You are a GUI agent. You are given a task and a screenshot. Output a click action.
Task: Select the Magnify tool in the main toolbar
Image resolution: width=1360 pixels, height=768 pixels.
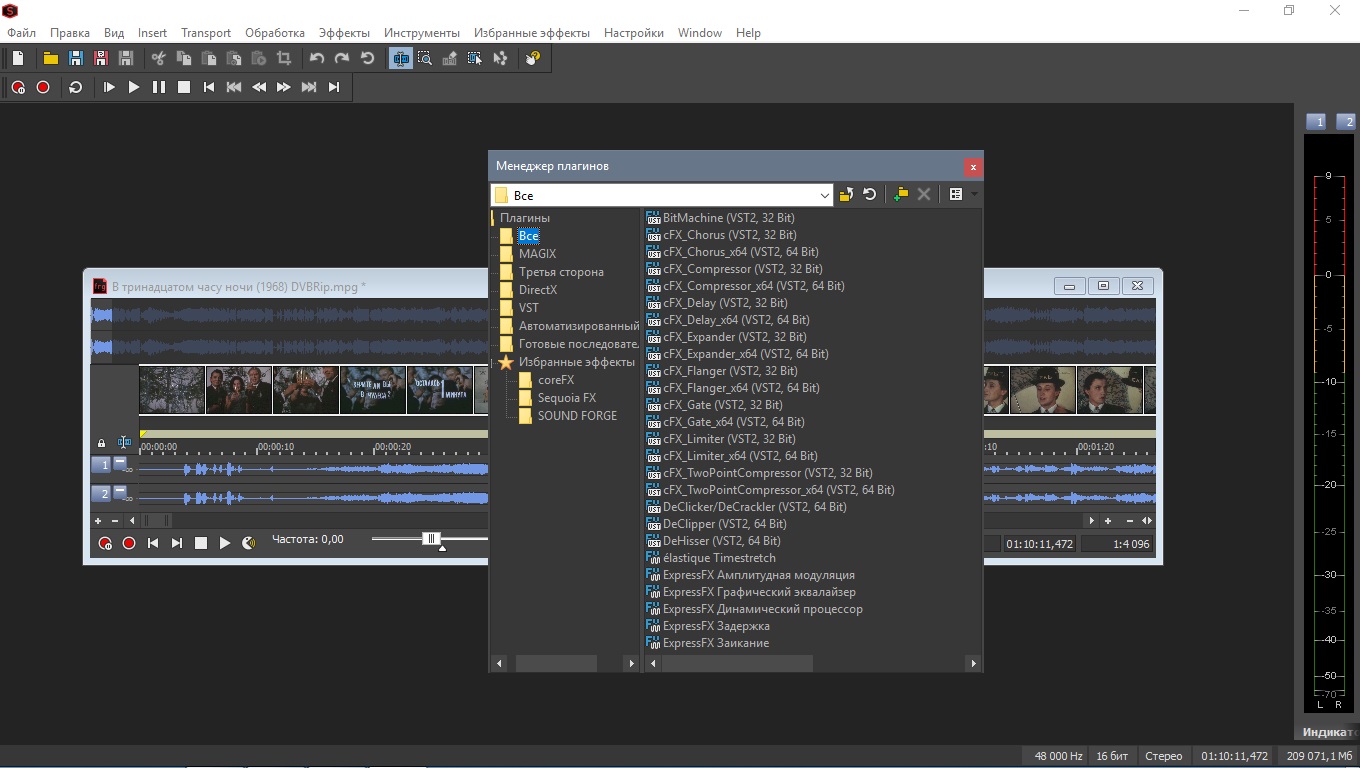click(x=425, y=59)
